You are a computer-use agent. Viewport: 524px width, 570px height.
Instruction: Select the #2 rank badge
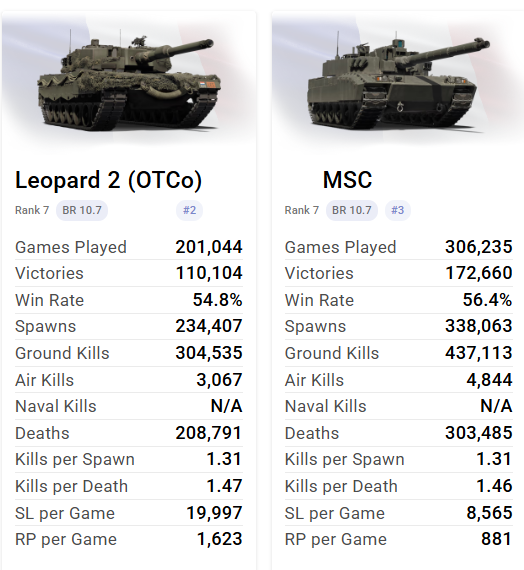[x=189, y=210]
